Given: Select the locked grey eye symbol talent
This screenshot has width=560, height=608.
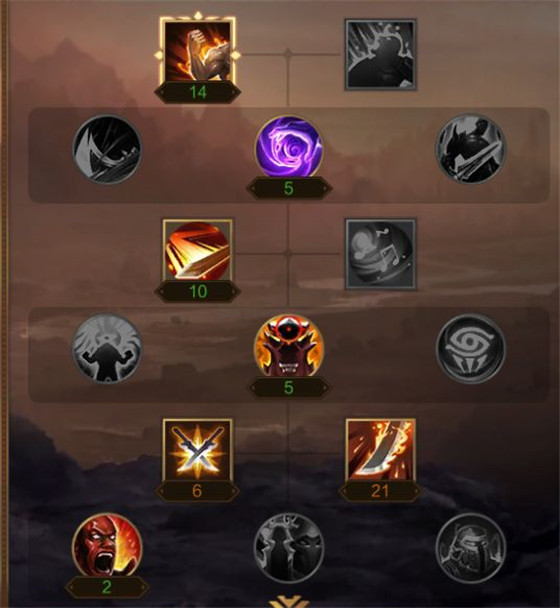Looking at the screenshot, I should pyautogui.click(x=470, y=348).
